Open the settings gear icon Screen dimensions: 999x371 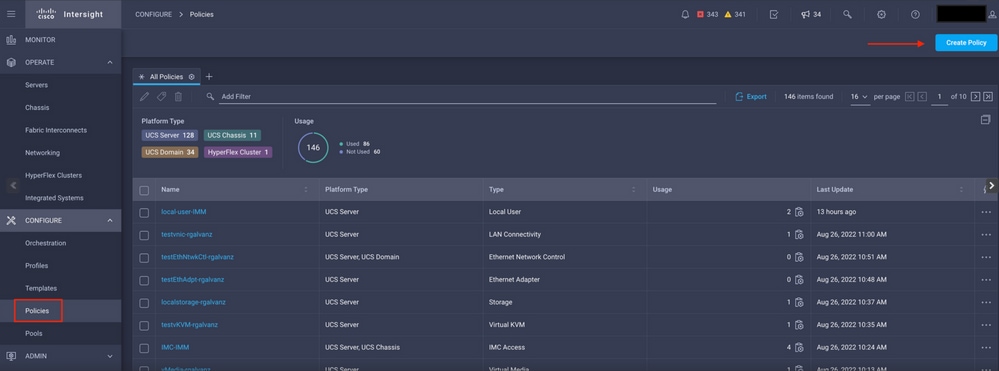tap(882, 15)
